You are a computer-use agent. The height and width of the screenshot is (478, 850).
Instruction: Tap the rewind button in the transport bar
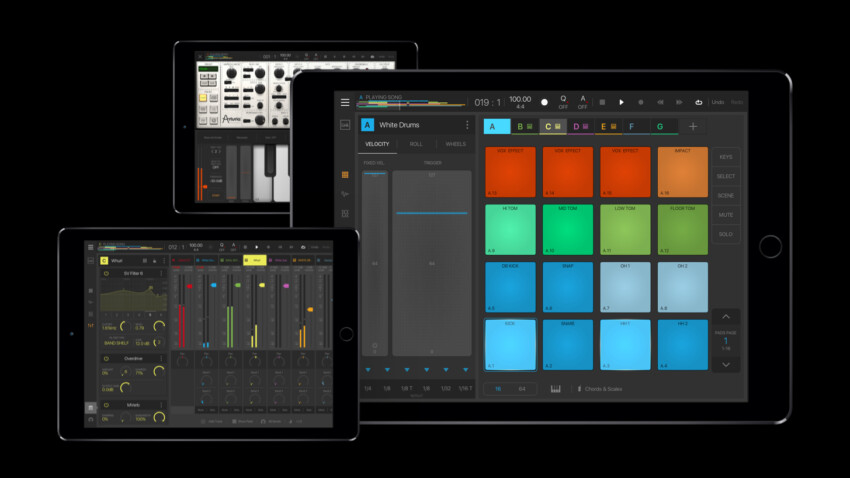tap(660, 102)
